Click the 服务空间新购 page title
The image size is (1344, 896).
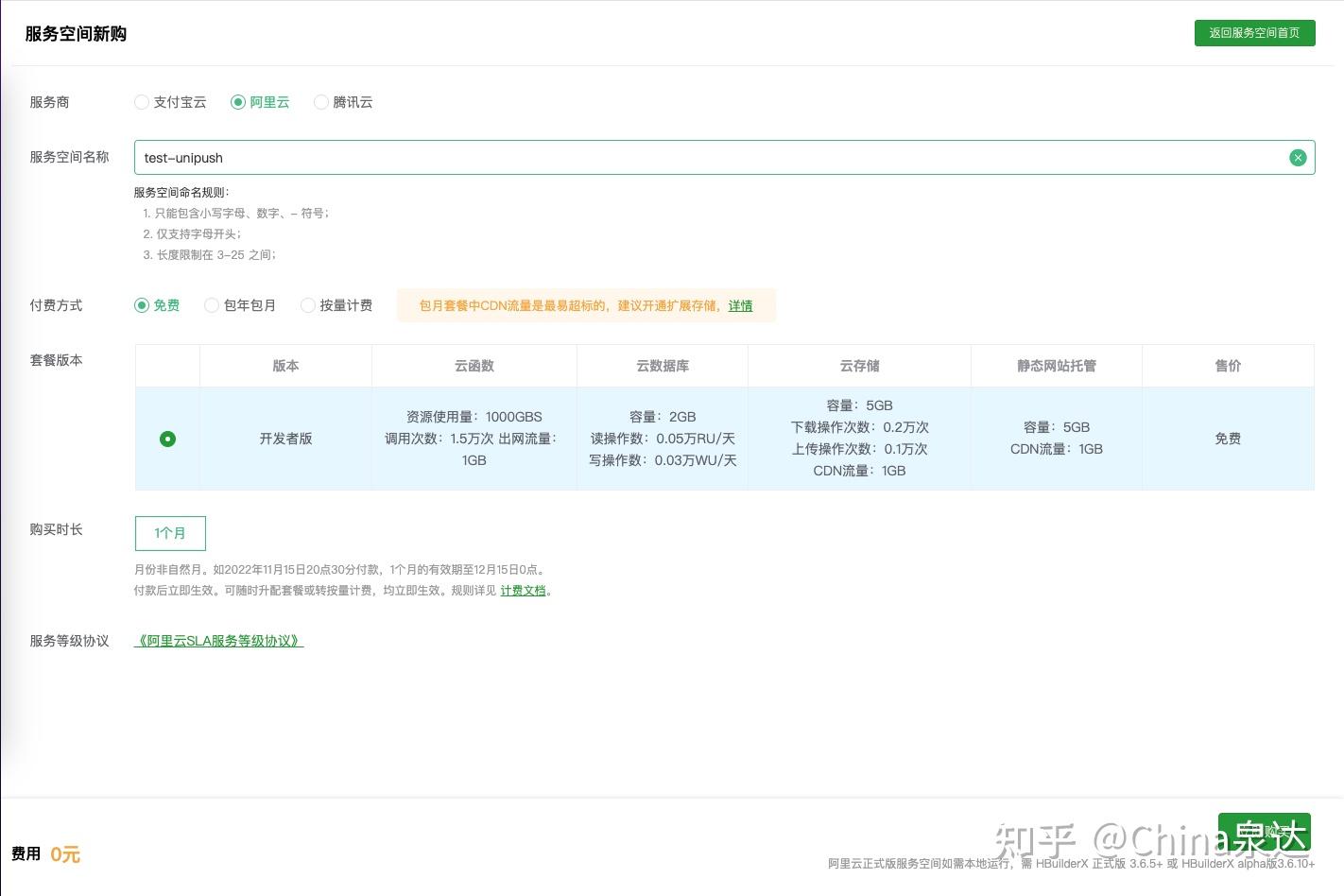(x=76, y=33)
